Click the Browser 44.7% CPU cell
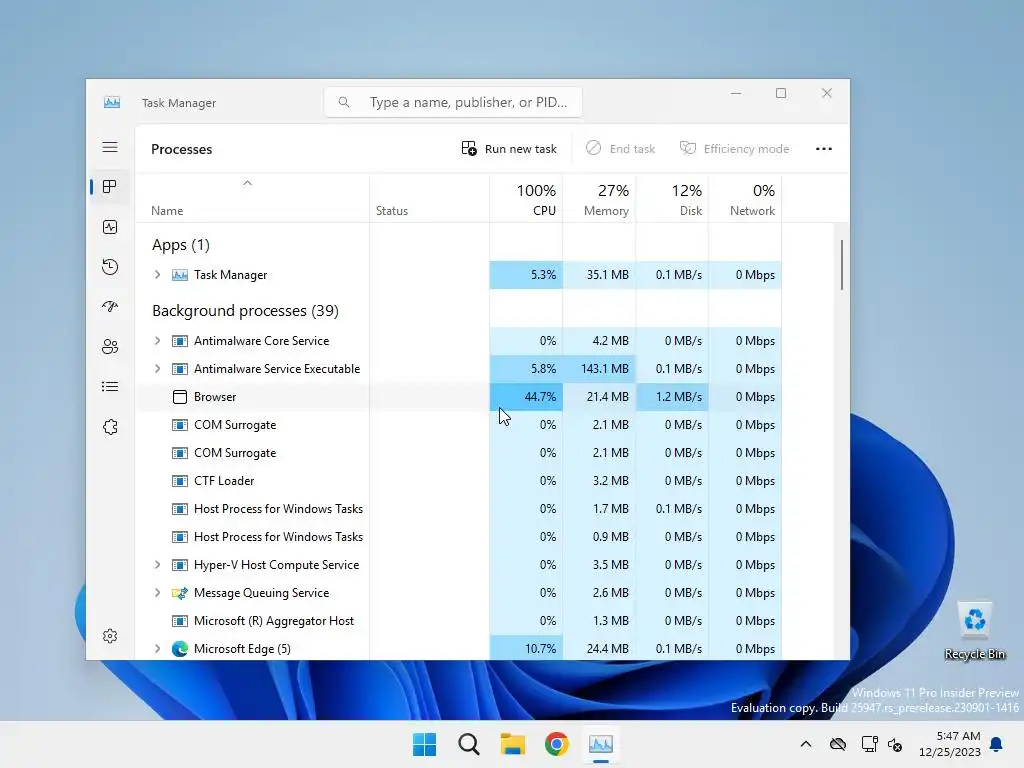Image resolution: width=1024 pixels, height=768 pixels. (x=526, y=396)
